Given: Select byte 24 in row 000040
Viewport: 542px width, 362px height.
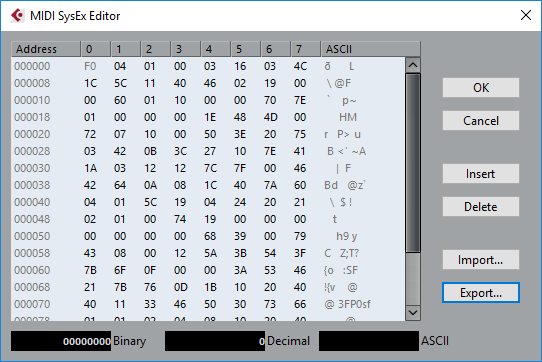Looking at the screenshot, I should click(x=240, y=202).
